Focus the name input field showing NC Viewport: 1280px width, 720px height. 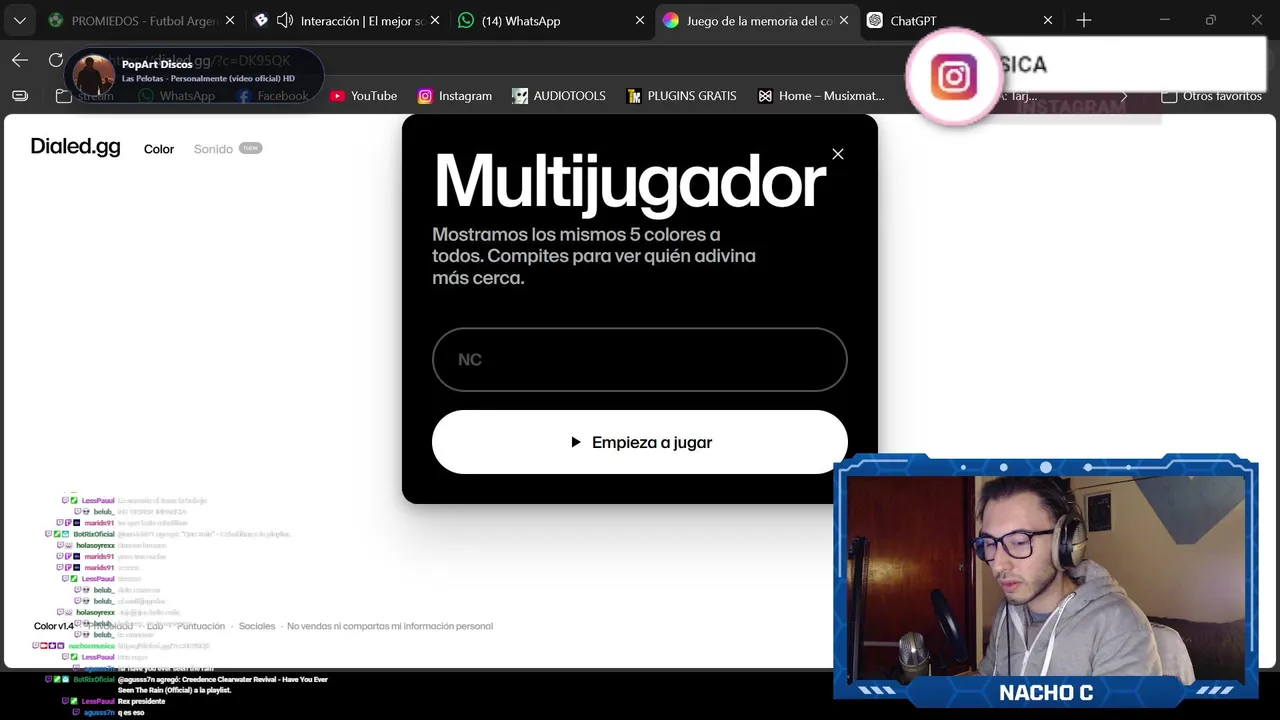pyautogui.click(x=640, y=359)
